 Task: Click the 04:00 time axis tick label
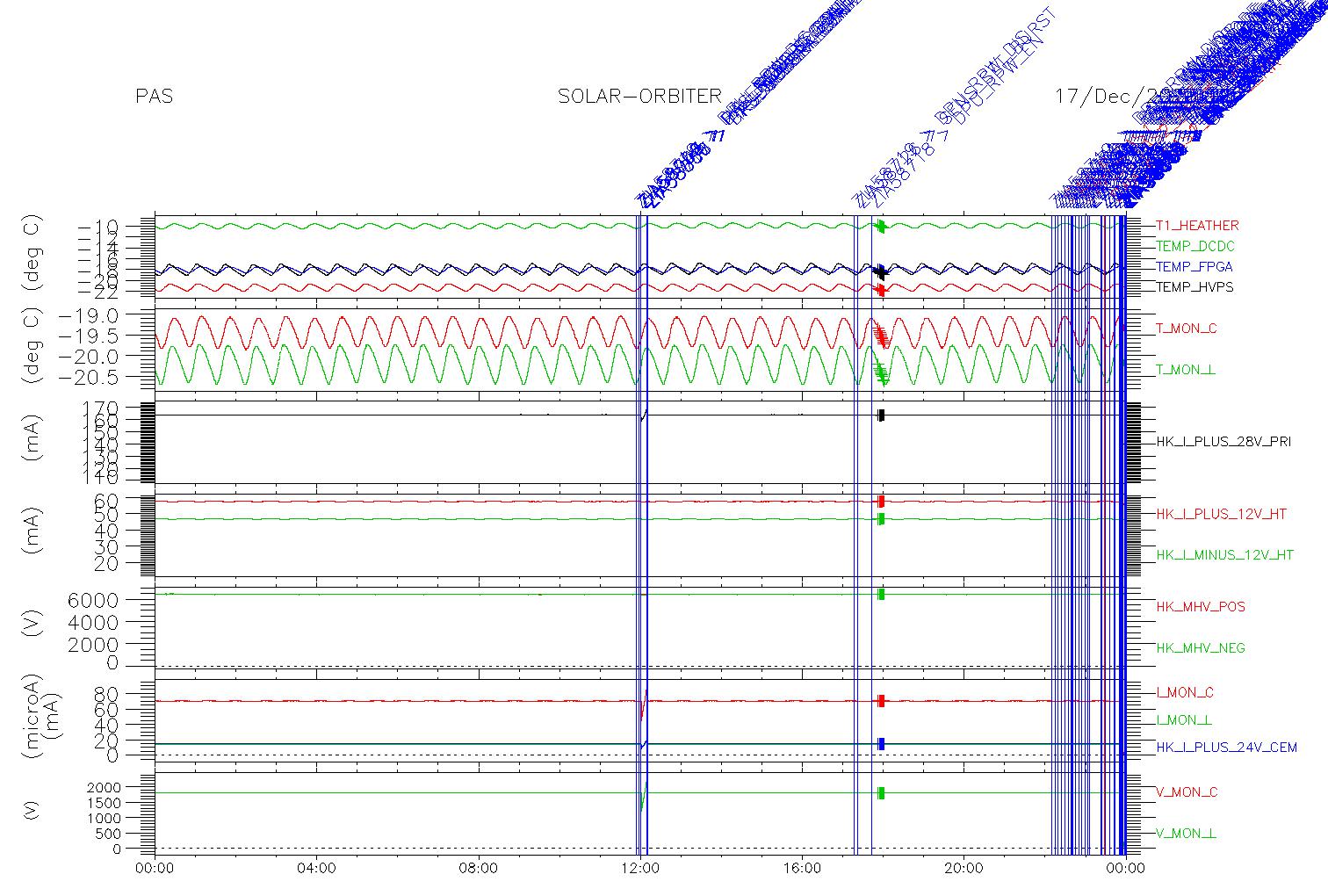(x=317, y=869)
